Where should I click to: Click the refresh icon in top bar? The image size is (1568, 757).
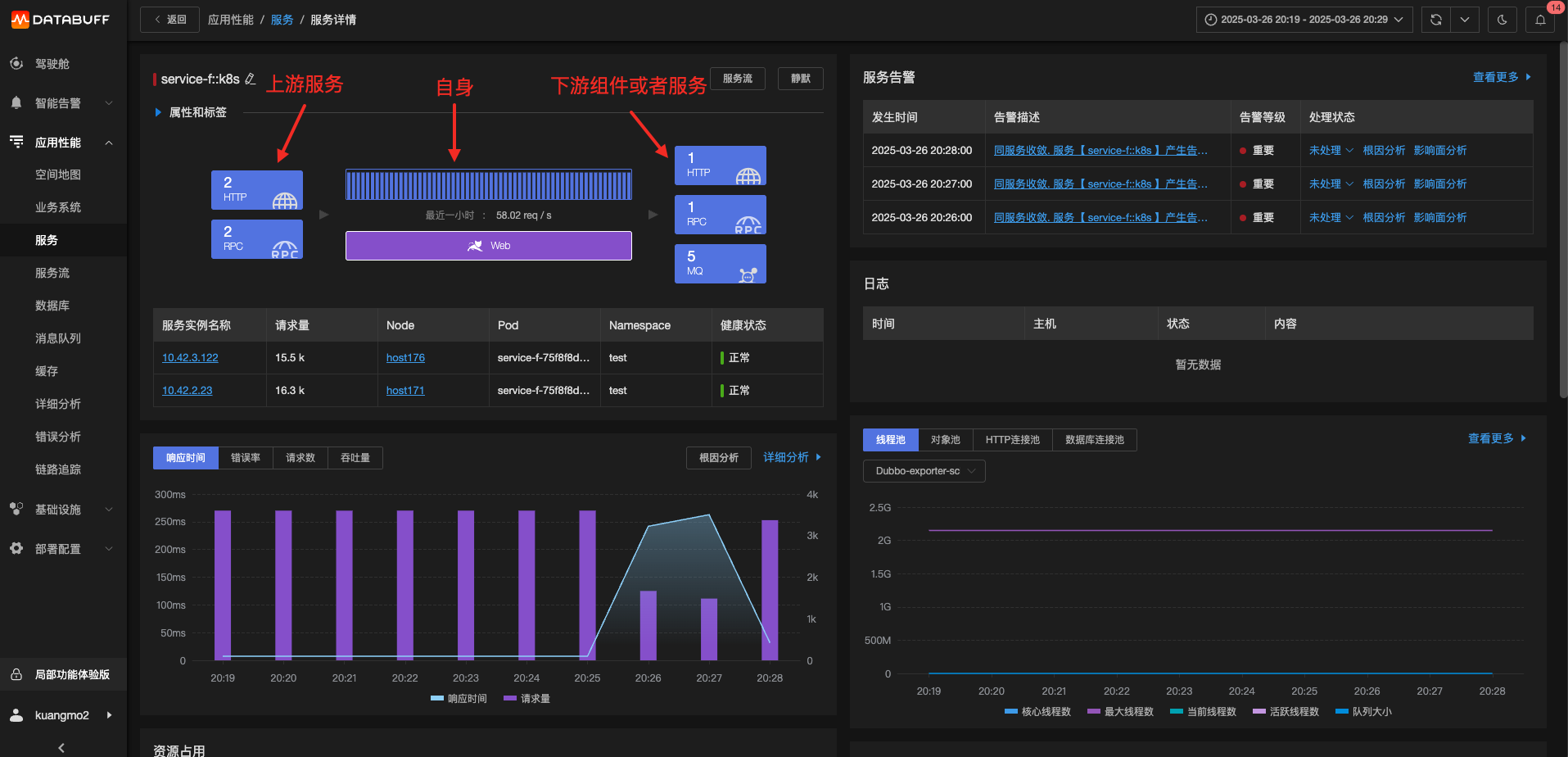click(x=1435, y=20)
